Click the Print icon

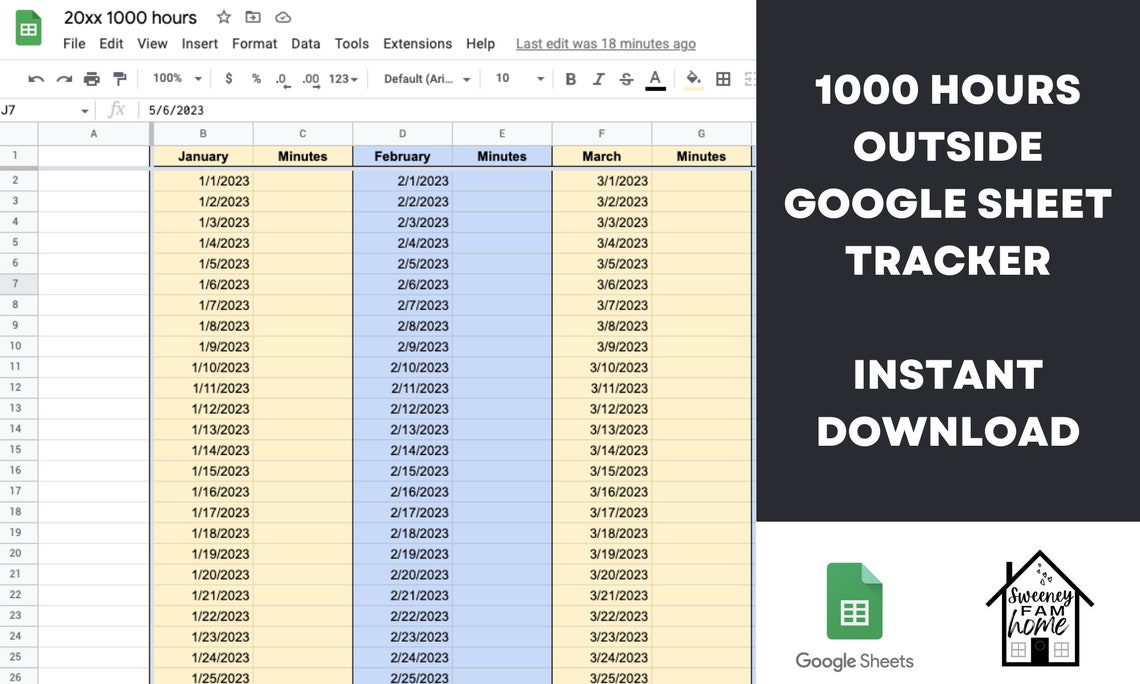[90, 78]
